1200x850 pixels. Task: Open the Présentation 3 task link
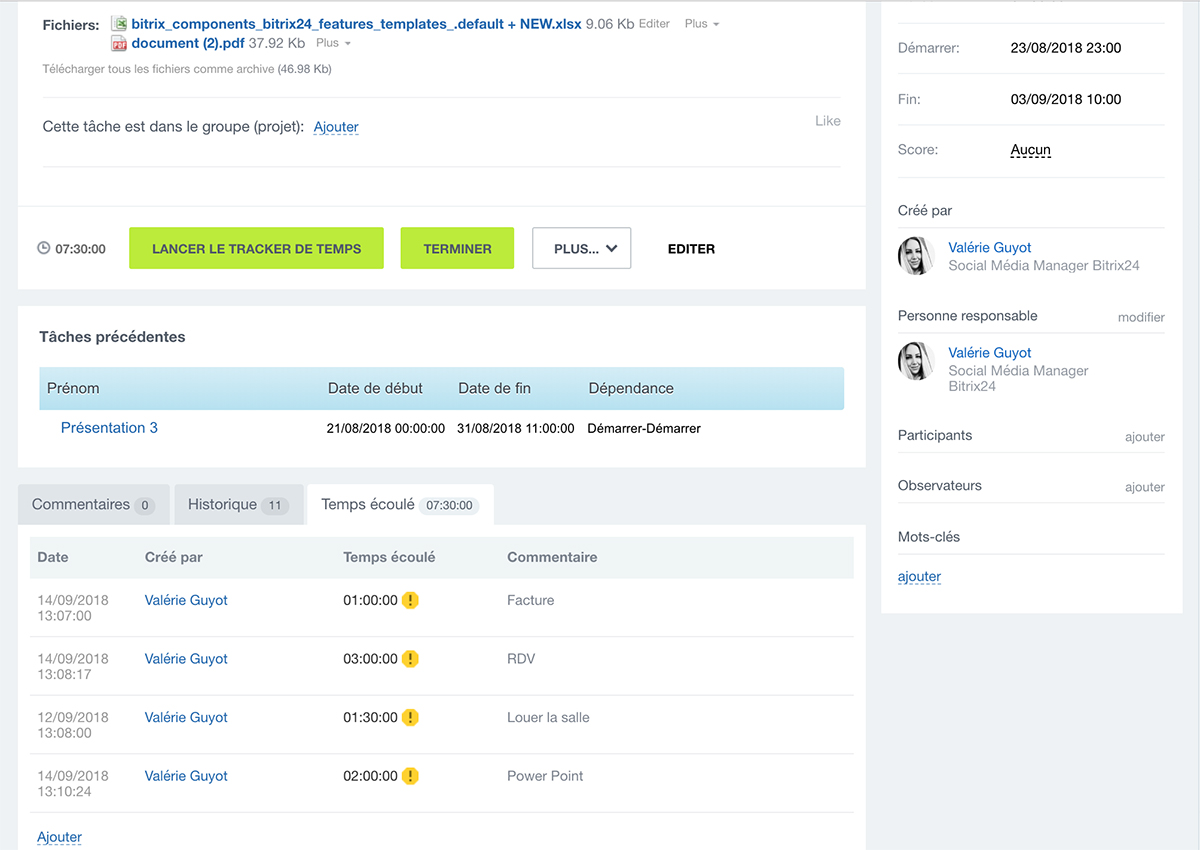coord(109,428)
